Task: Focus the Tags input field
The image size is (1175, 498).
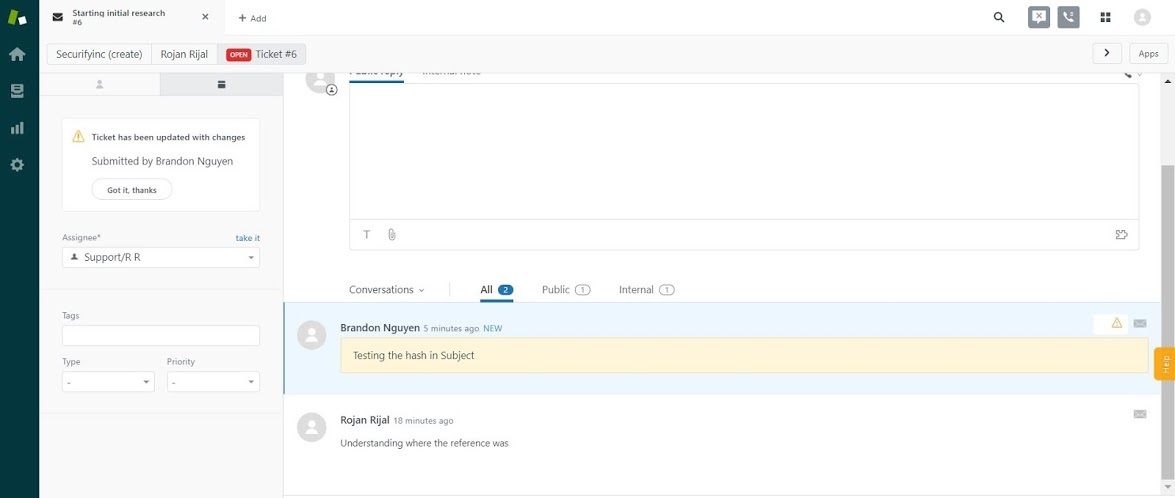Action: point(161,335)
